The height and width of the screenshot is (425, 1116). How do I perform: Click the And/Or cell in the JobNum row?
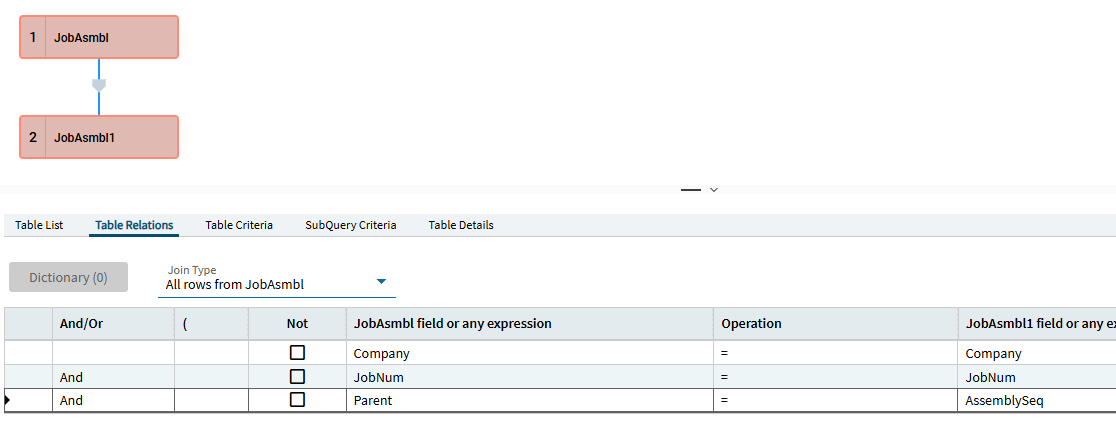(x=113, y=377)
